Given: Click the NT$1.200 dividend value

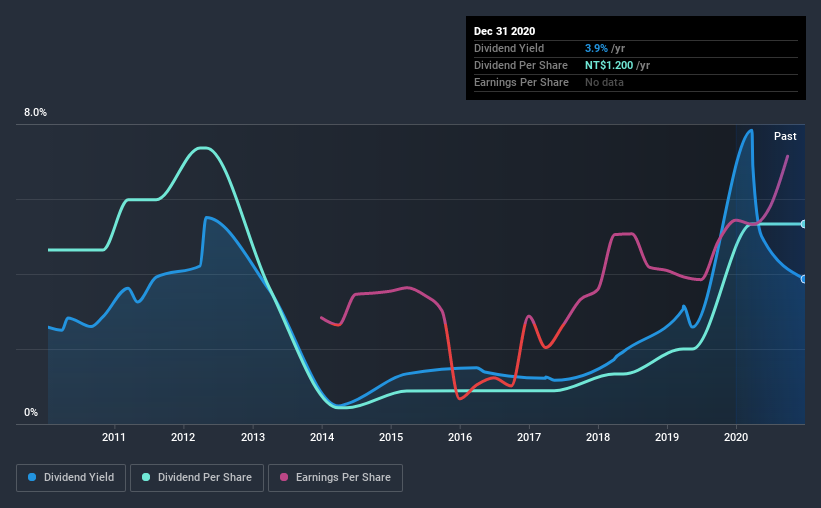Looking at the screenshot, I should [609, 65].
